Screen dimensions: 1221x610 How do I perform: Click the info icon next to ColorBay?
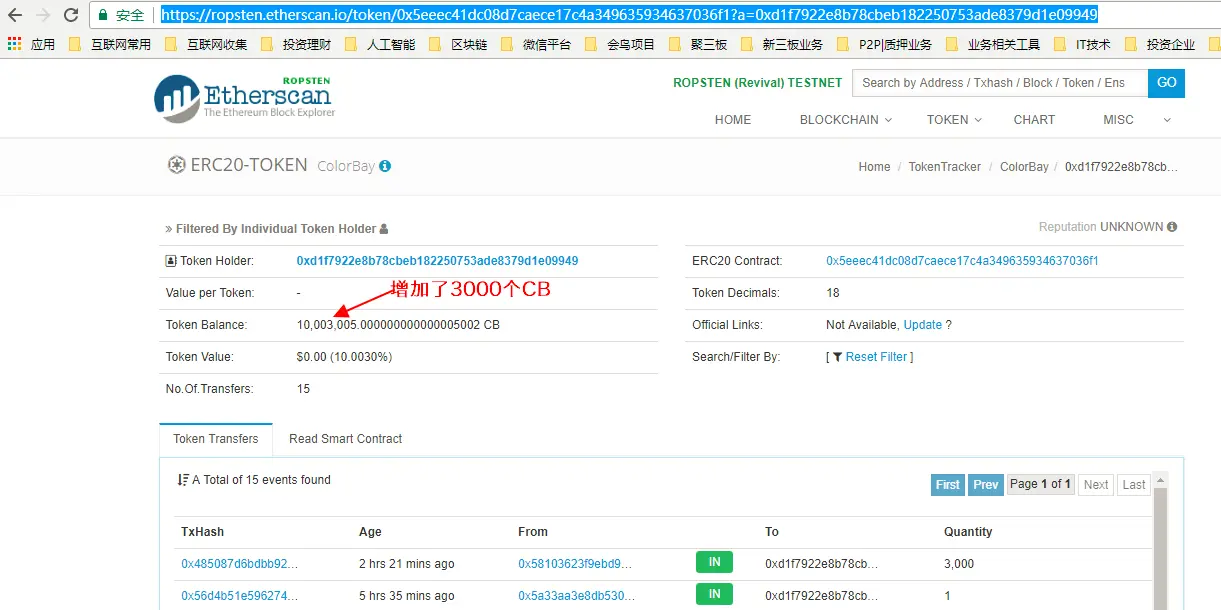click(x=385, y=166)
